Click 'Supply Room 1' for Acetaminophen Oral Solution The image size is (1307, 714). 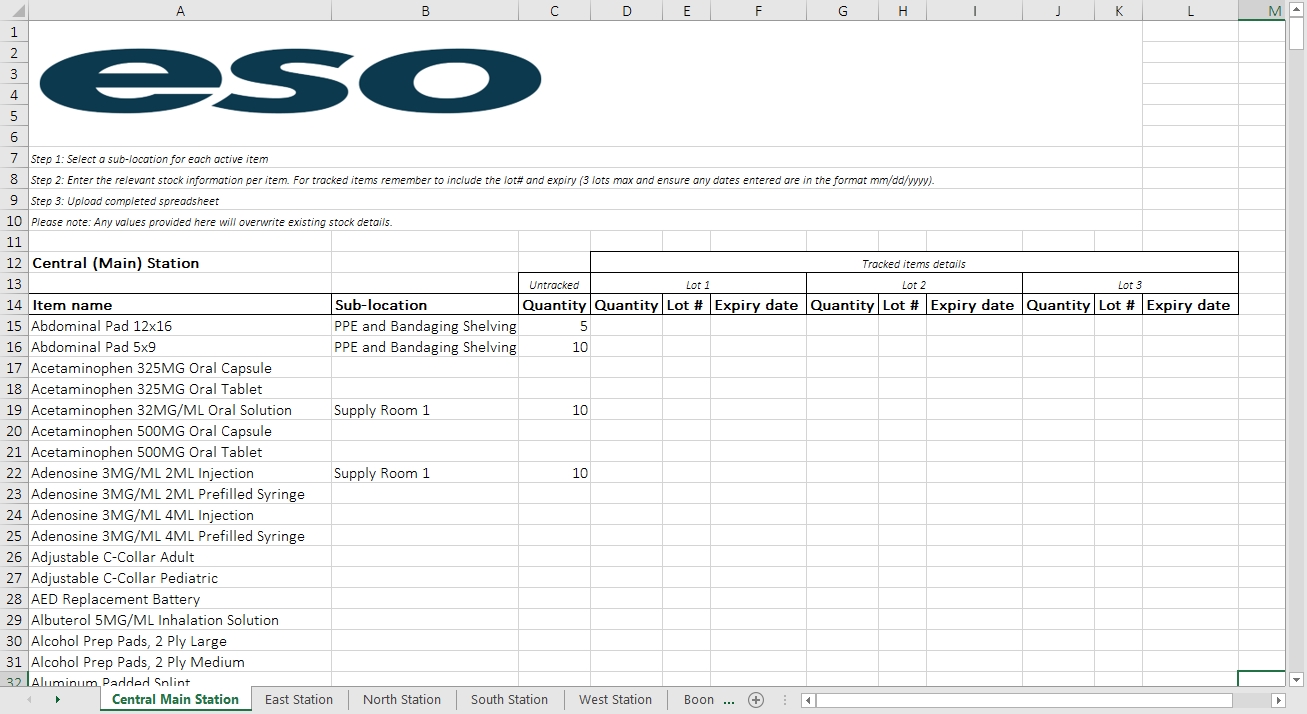(x=425, y=410)
